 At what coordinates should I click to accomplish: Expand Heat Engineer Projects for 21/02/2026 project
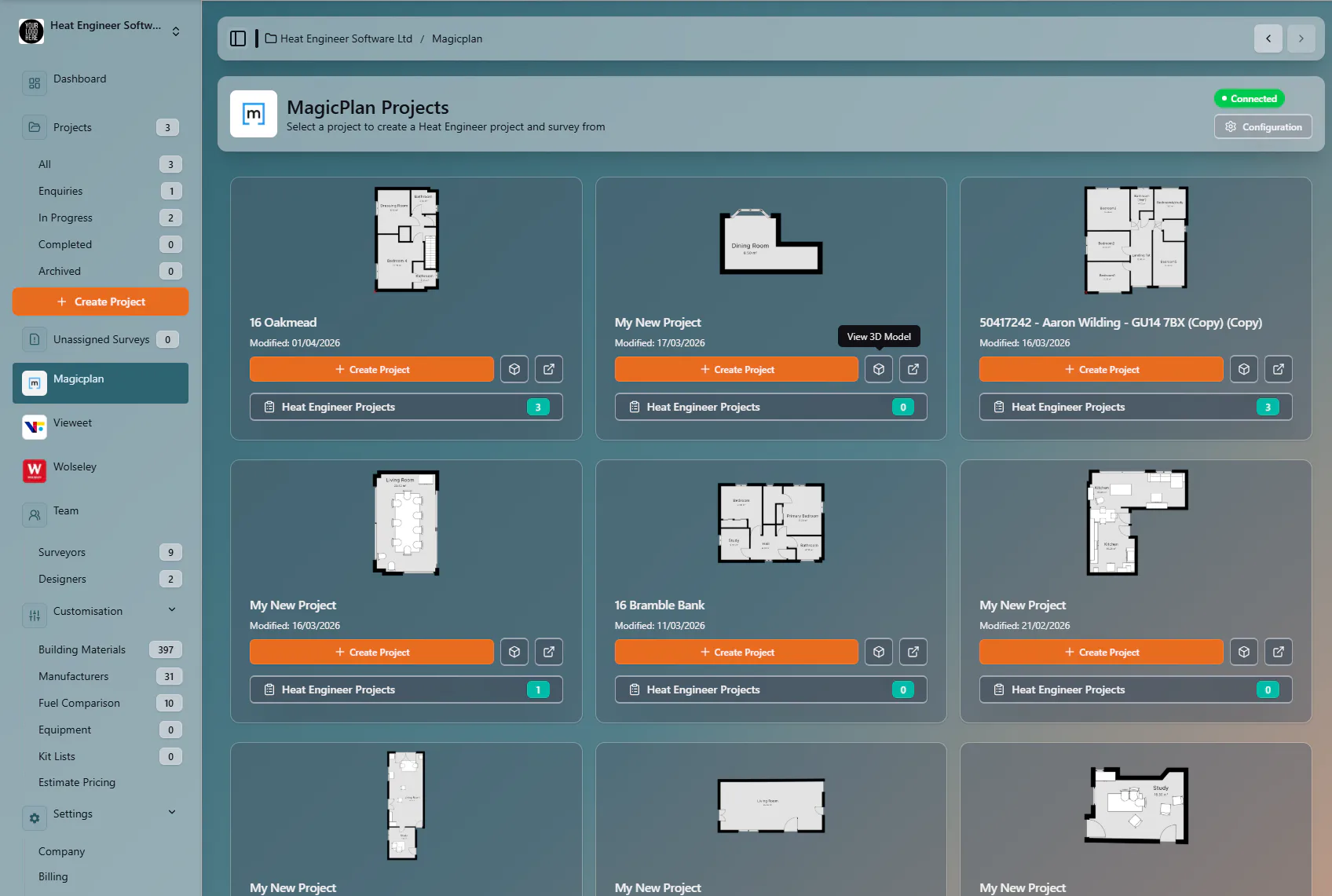[x=1136, y=689]
